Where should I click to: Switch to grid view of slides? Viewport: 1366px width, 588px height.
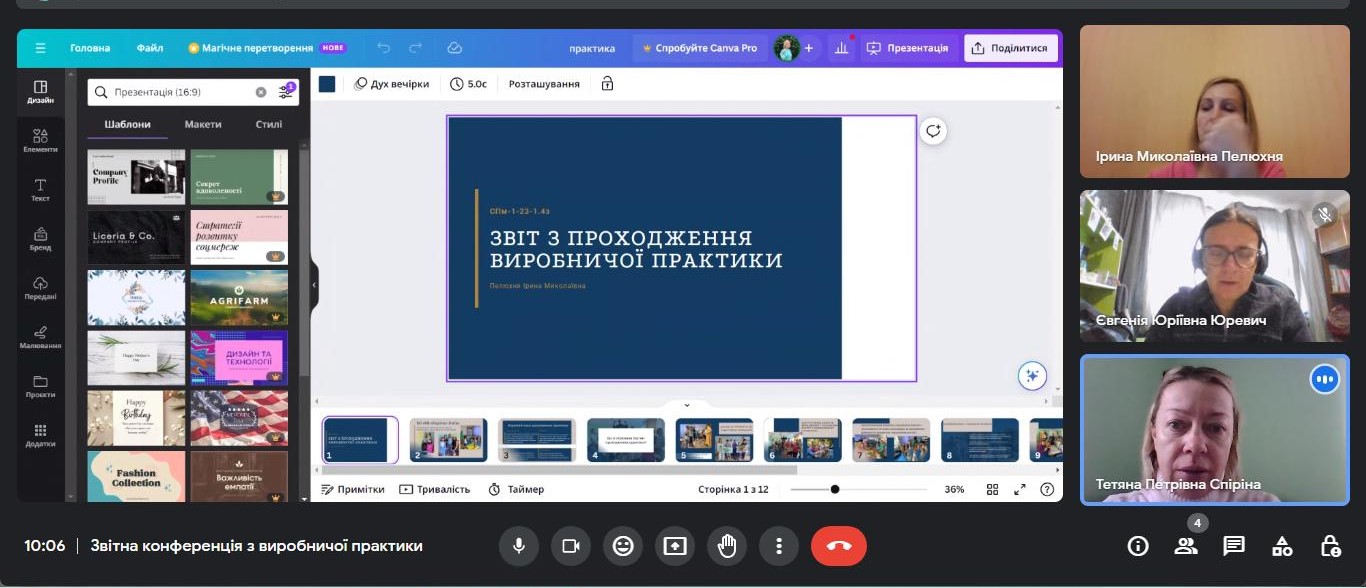tap(992, 490)
